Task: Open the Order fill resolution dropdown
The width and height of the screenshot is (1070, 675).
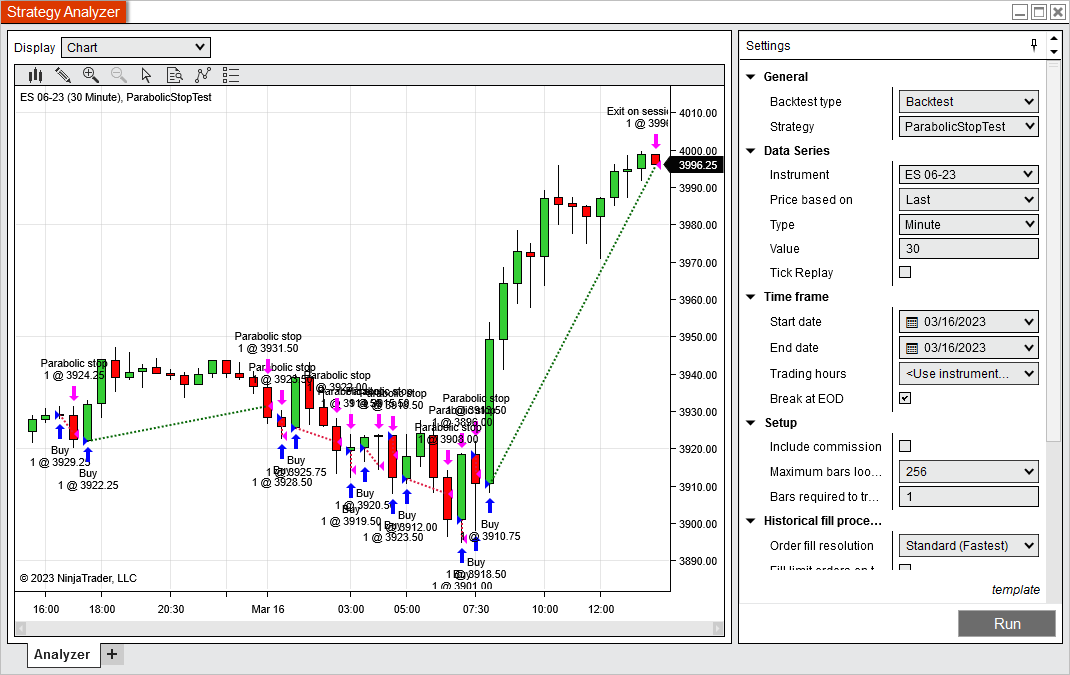Action: point(968,545)
